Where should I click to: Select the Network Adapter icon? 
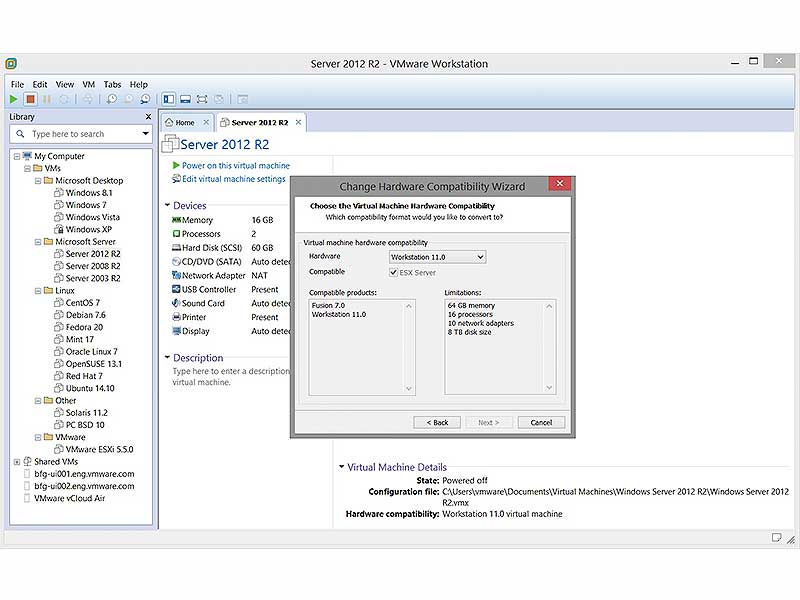pyautogui.click(x=177, y=275)
